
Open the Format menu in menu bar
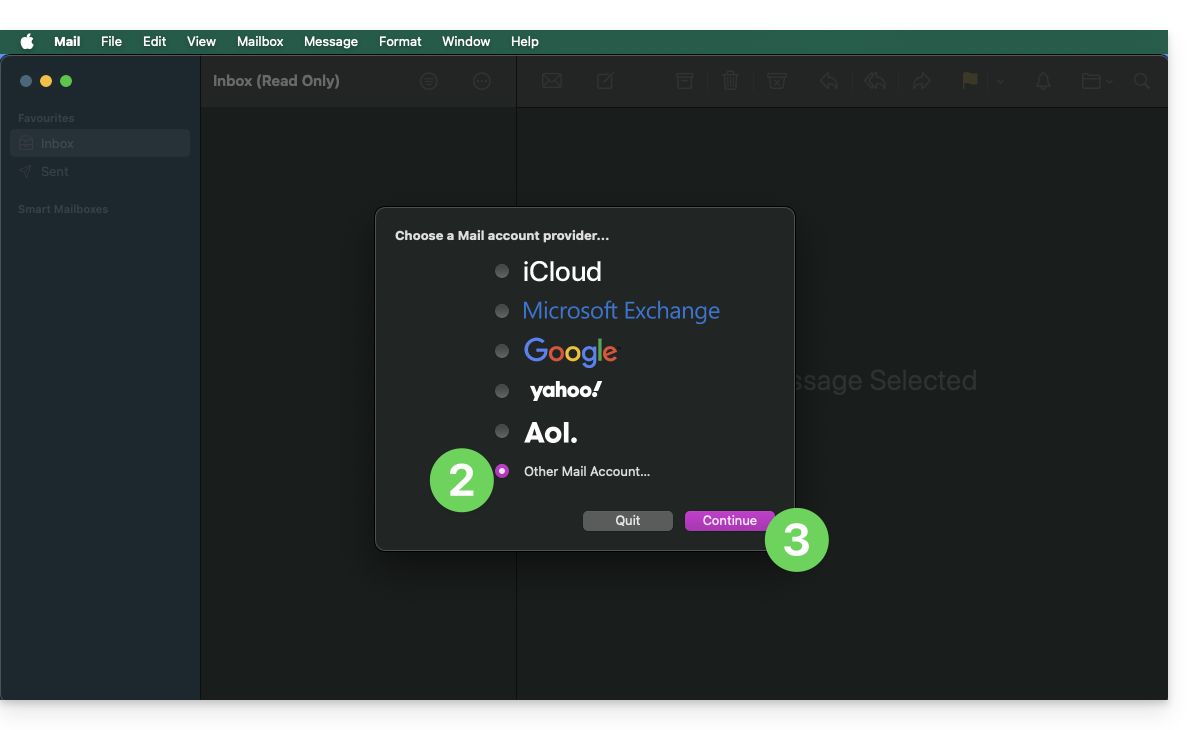[400, 41]
